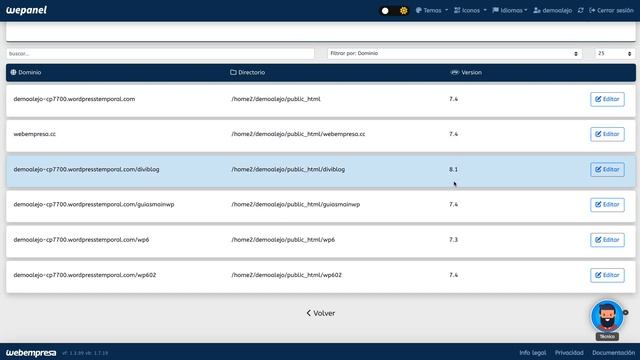Click version 8.1 in diviblog row
This screenshot has height=360, width=640.
pyautogui.click(x=453, y=169)
